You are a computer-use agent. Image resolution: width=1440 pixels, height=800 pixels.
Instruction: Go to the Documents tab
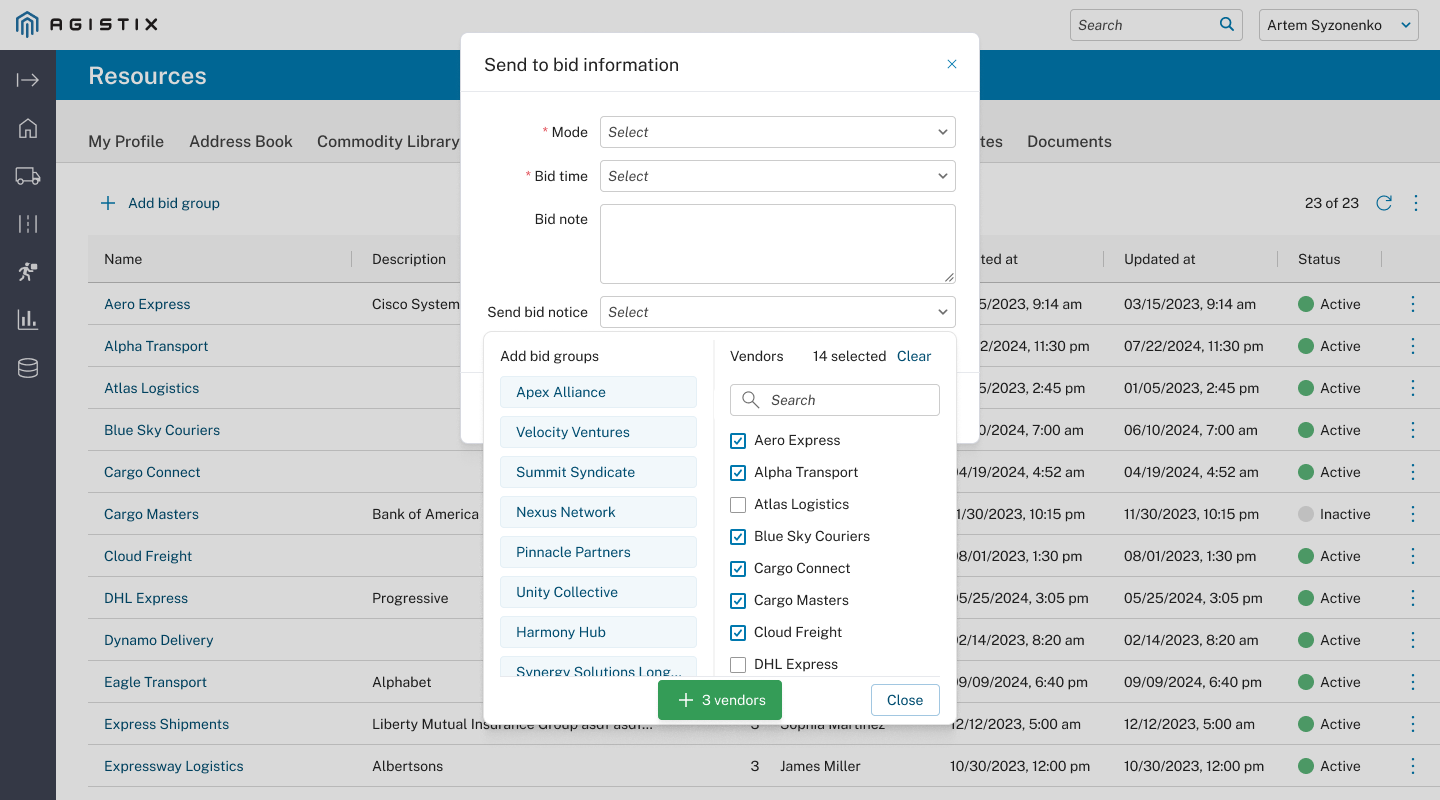tap(1069, 142)
